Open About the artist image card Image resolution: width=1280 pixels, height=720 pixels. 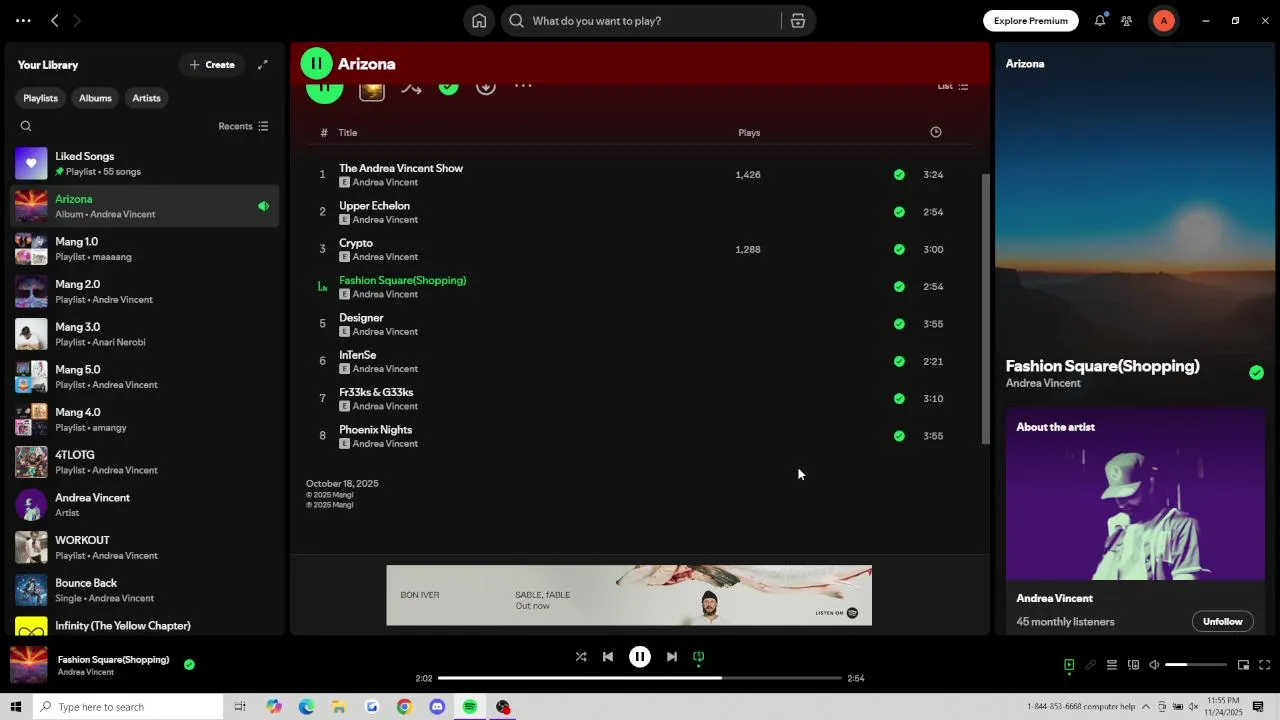[1135, 494]
